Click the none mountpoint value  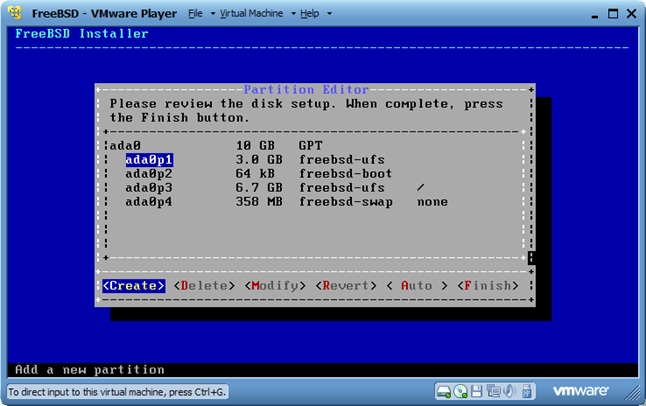pos(432,202)
